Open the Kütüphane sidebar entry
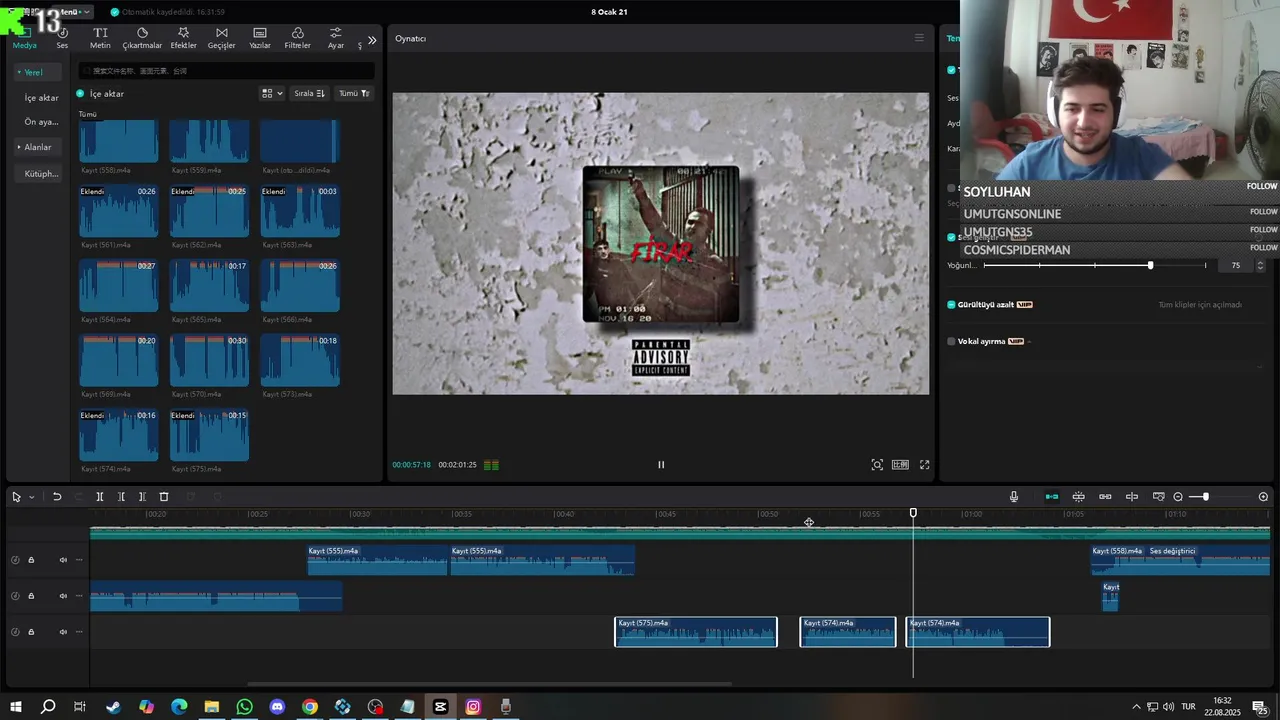 pos(42,174)
